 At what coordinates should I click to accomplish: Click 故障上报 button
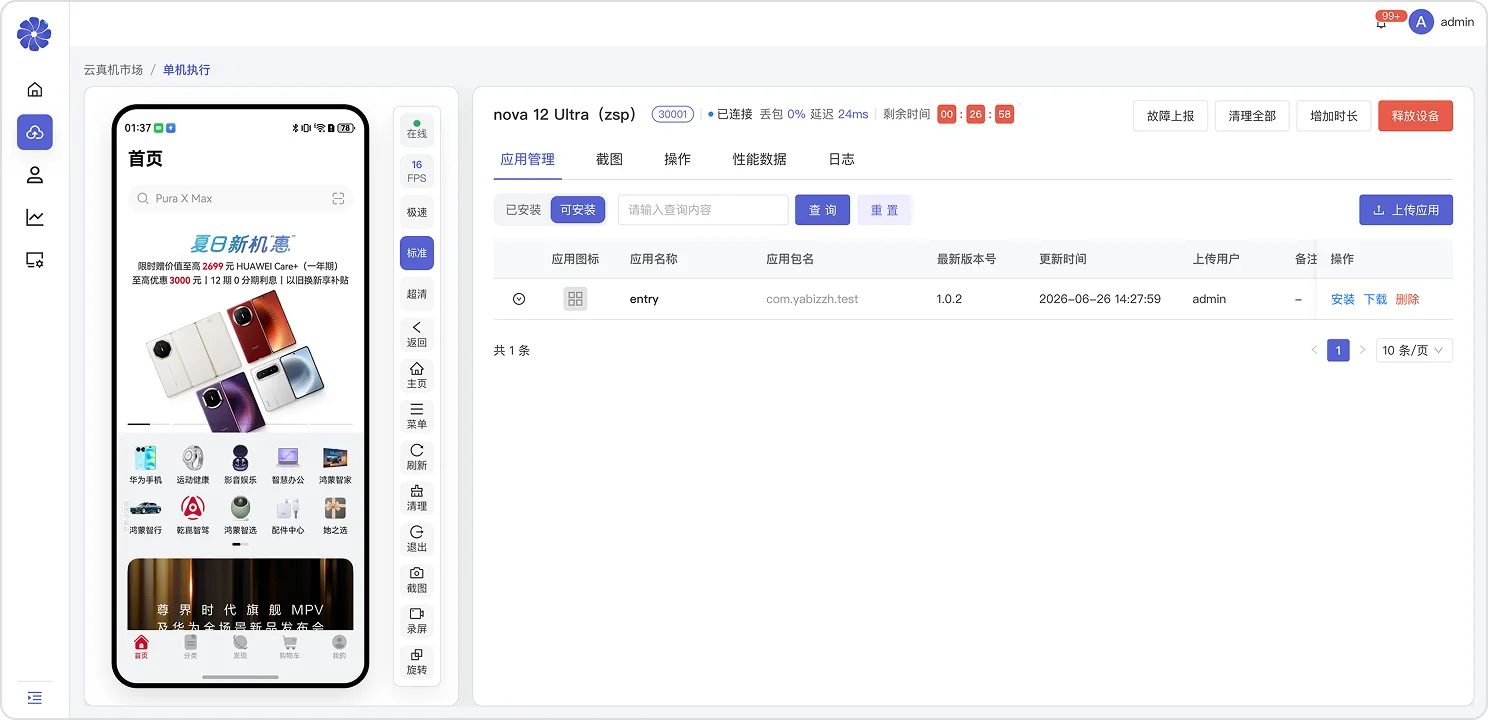point(1170,116)
